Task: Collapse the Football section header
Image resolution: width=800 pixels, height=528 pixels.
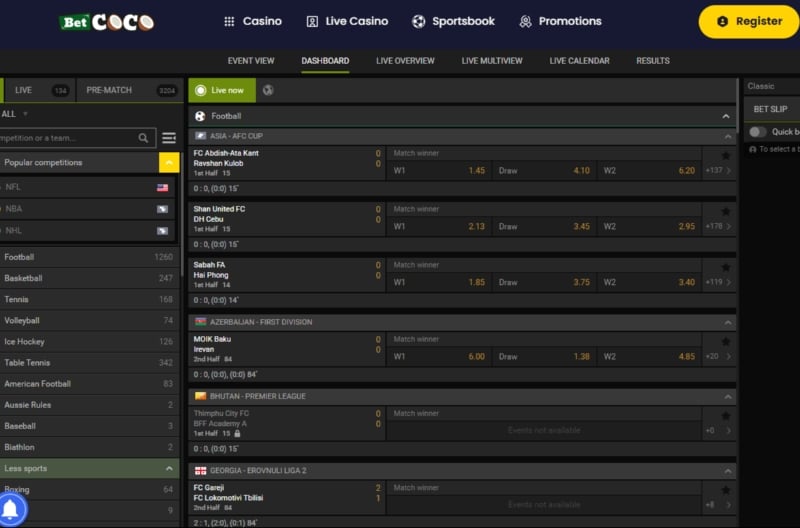Action: coord(726,116)
